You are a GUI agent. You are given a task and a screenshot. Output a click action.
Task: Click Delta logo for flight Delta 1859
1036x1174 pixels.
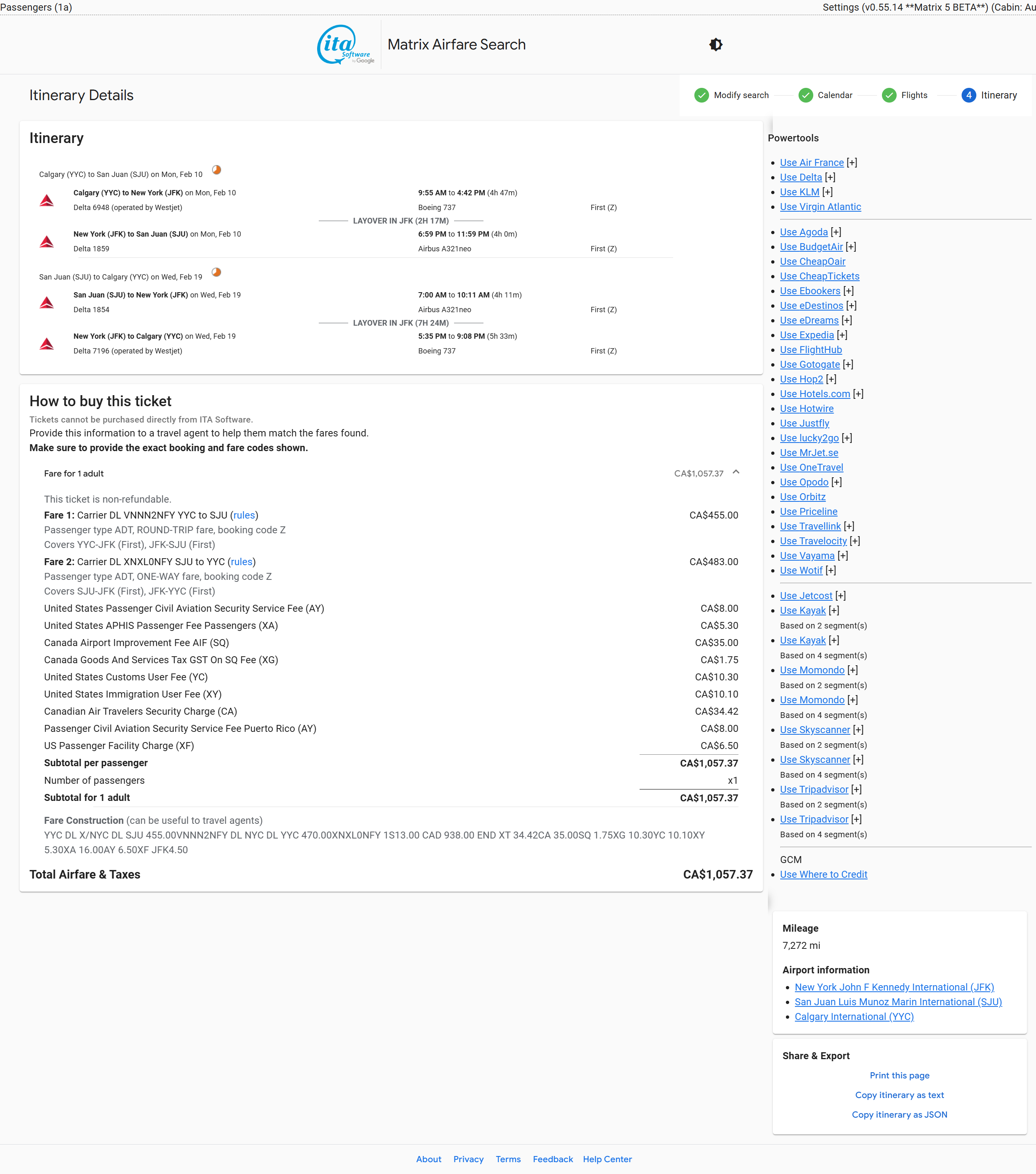(47, 242)
